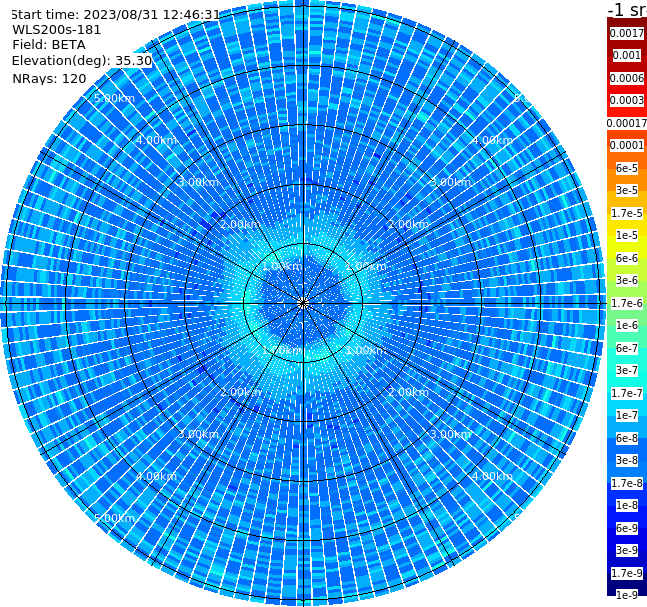Click the 0.0001 colorbar label
Screen dimensions: 647x607
click(x=627, y=145)
